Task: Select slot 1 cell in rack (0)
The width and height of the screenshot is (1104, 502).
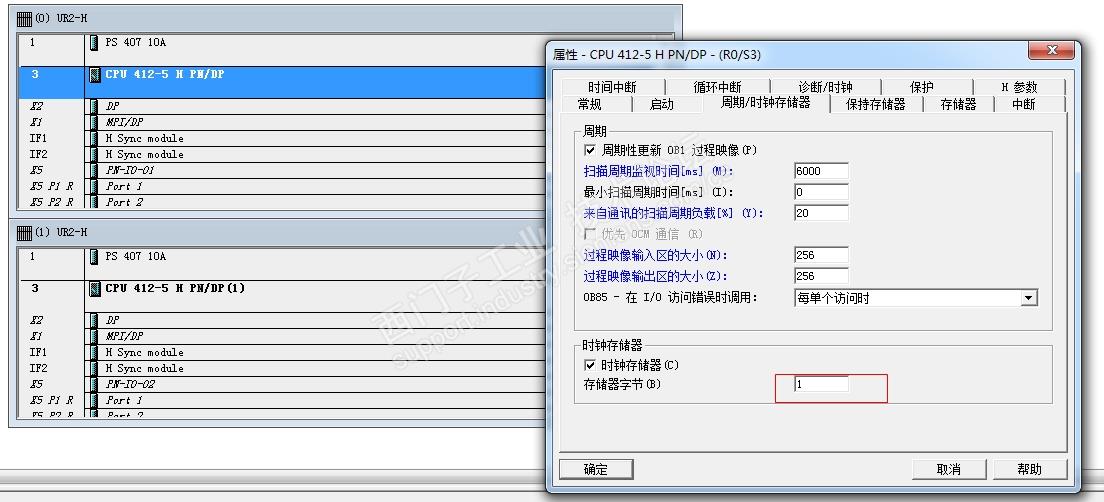Action: [51, 50]
